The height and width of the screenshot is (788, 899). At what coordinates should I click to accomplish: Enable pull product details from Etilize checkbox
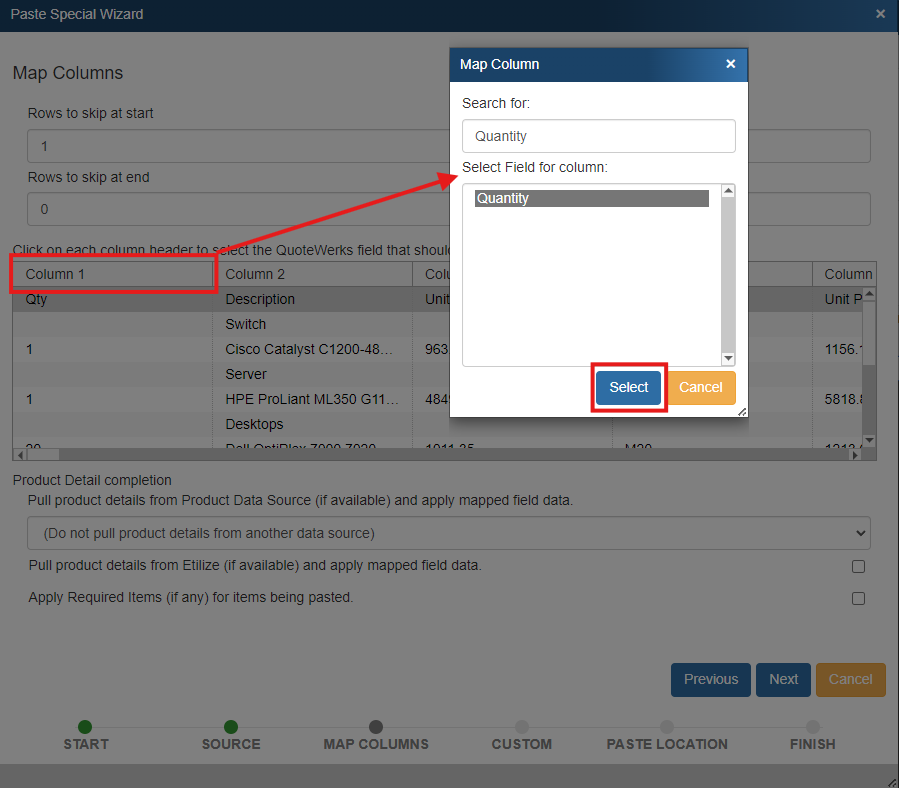[858, 566]
